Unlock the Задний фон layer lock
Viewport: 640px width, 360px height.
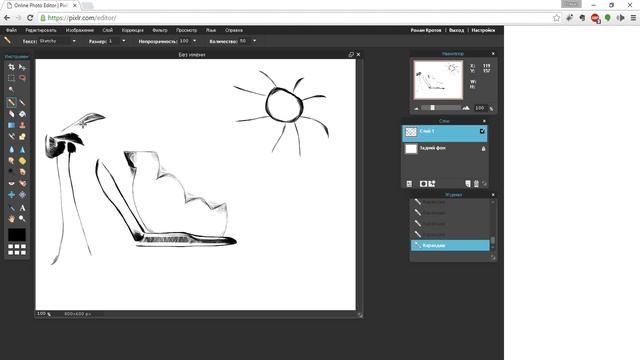pyautogui.click(x=483, y=149)
